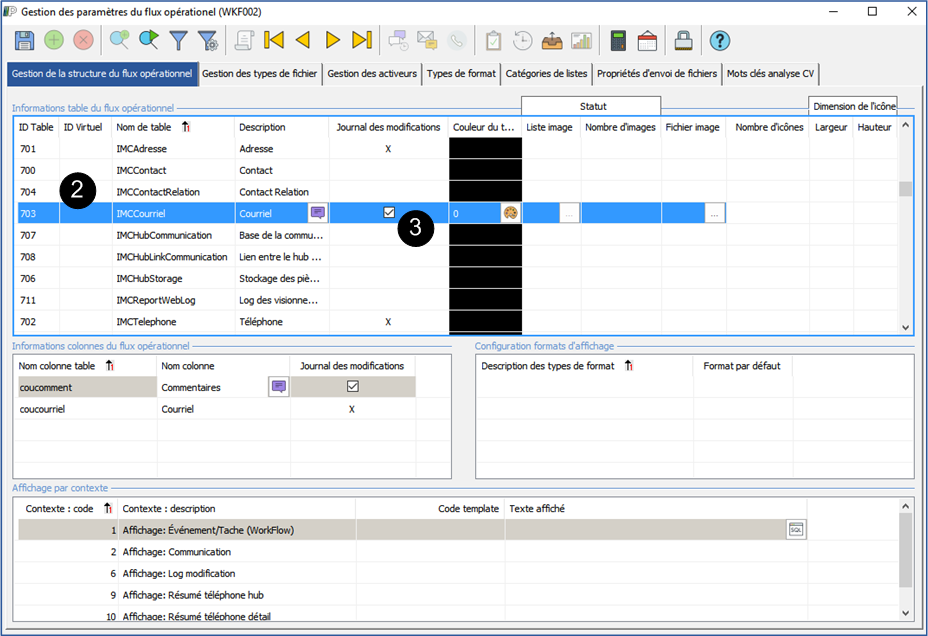Toggle Journal des modifications for IMCCourriel
The width and height of the screenshot is (928, 636).
pyautogui.click(x=390, y=212)
